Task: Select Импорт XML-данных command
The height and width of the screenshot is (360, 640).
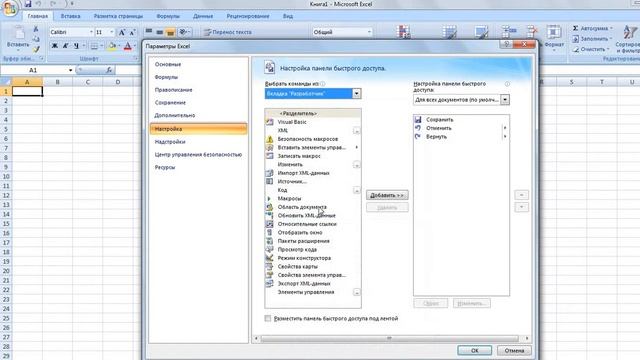Action: (313, 173)
